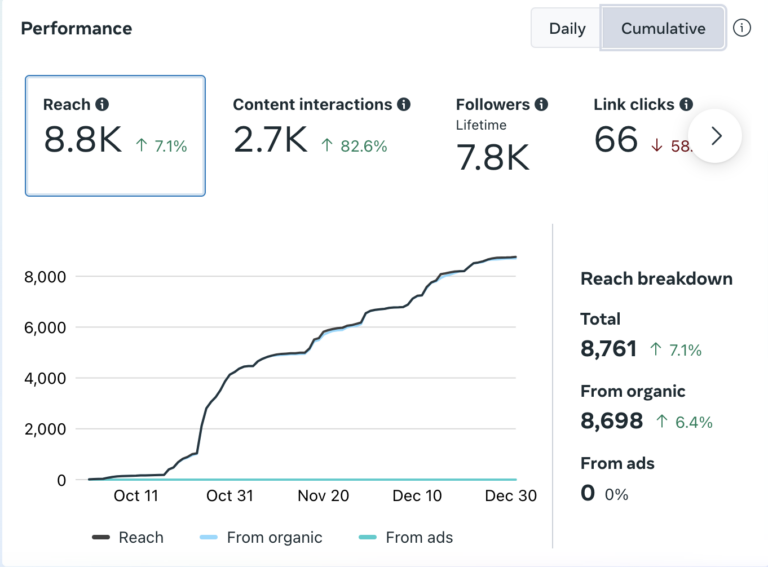Select the Reach metric card
Screen dimensions: 768x567
click(x=115, y=136)
